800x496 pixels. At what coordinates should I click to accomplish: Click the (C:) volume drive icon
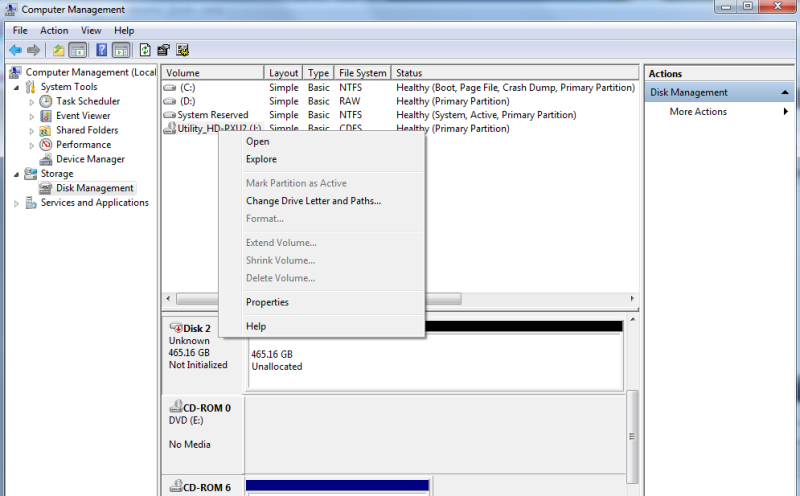170,88
